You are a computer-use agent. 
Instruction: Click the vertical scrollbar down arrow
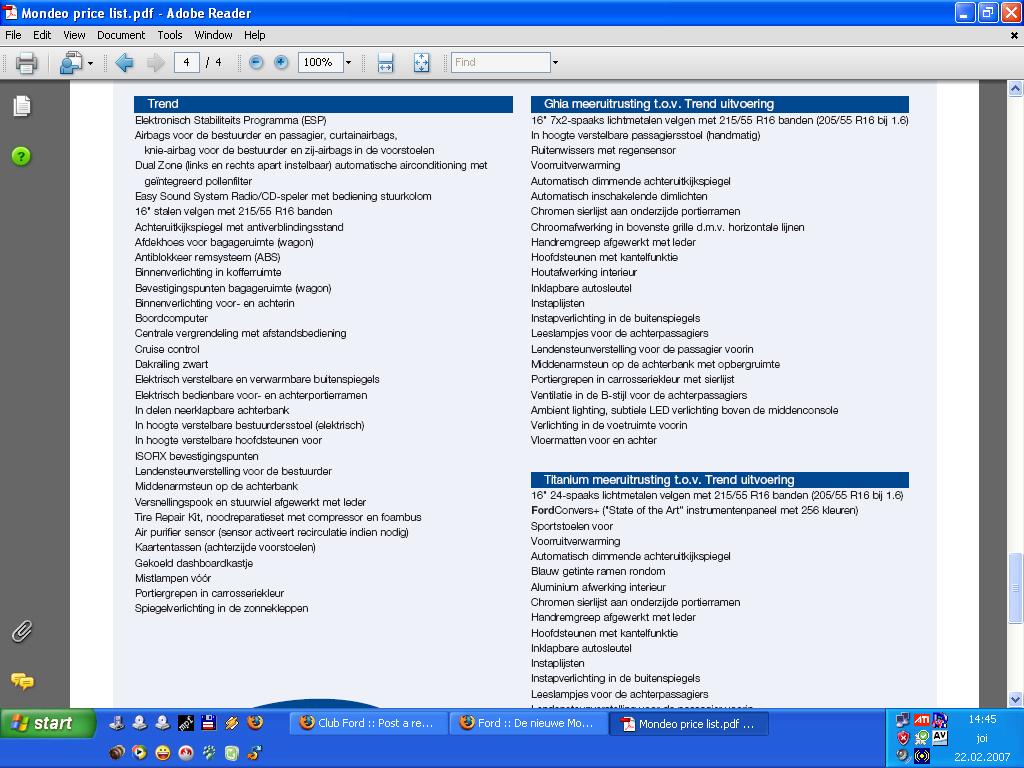click(x=1016, y=700)
